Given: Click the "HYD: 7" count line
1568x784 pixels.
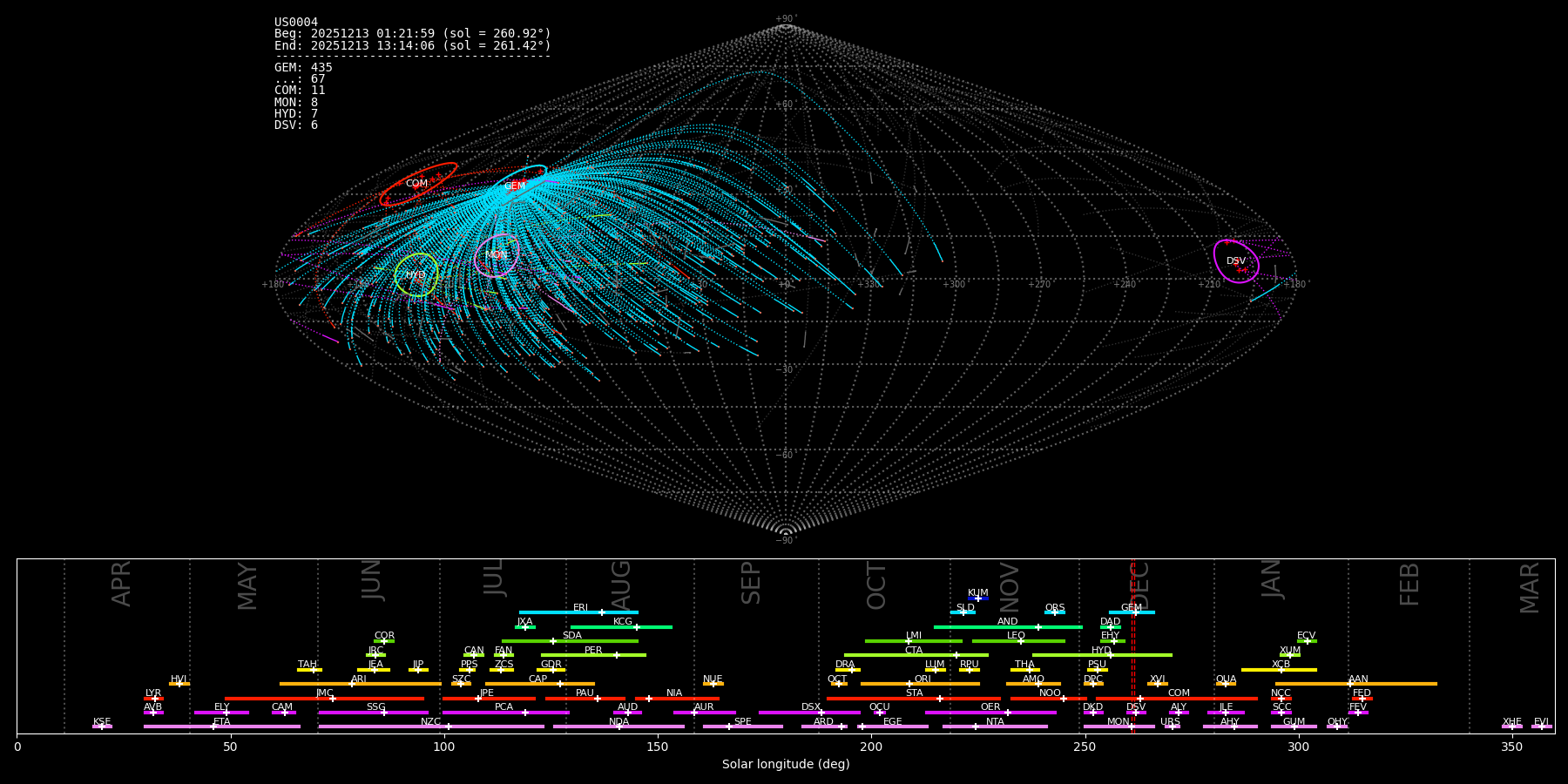Looking at the screenshot, I should (296, 114).
